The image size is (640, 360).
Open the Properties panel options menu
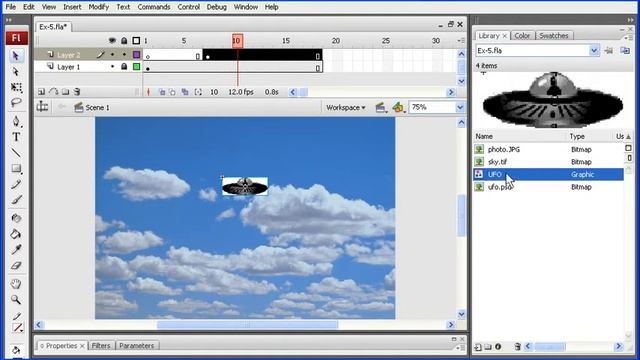coord(460,347)
